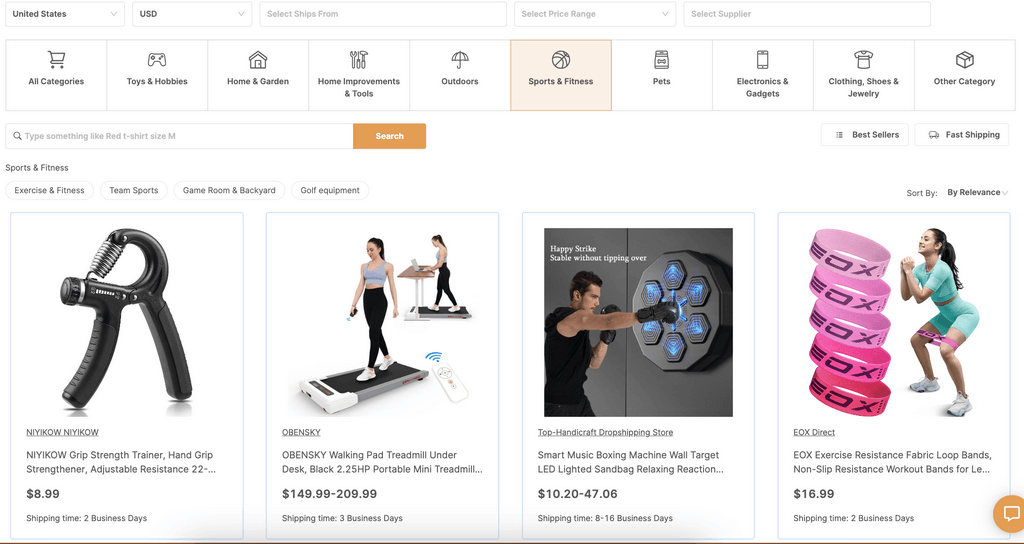Click the $16.99 price
This screenshot has height=544, width=1024.
coord(814,494)
